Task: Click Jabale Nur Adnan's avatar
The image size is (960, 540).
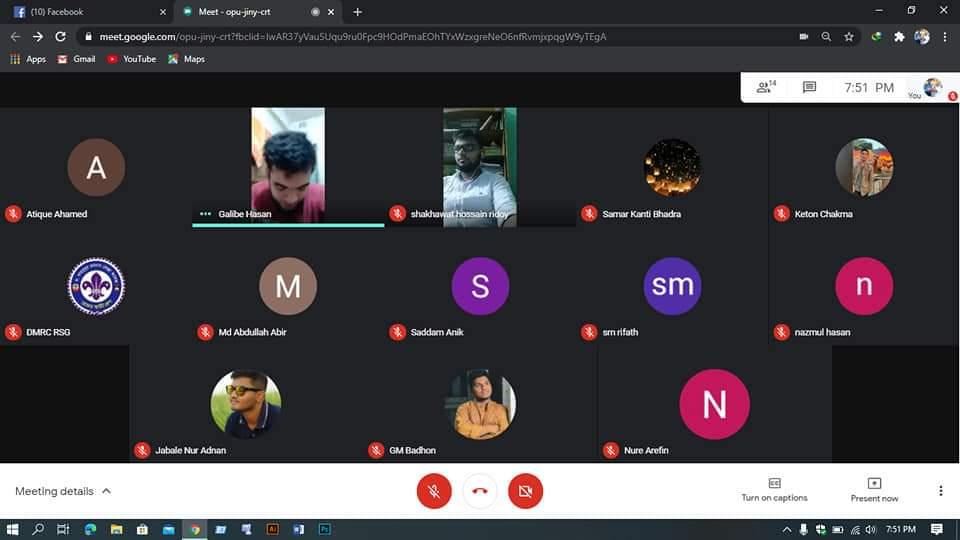Action: point(246,404)
